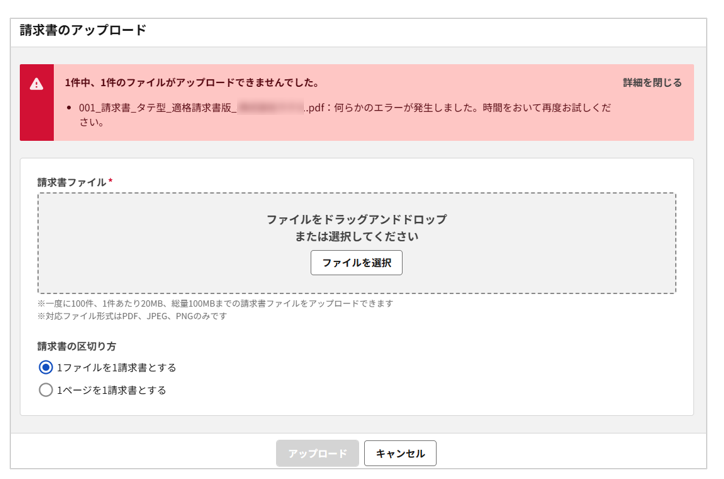The image size is (724, 479).
Task: Cancel the upload with キャンセル button
Action: tap(400, 453)
